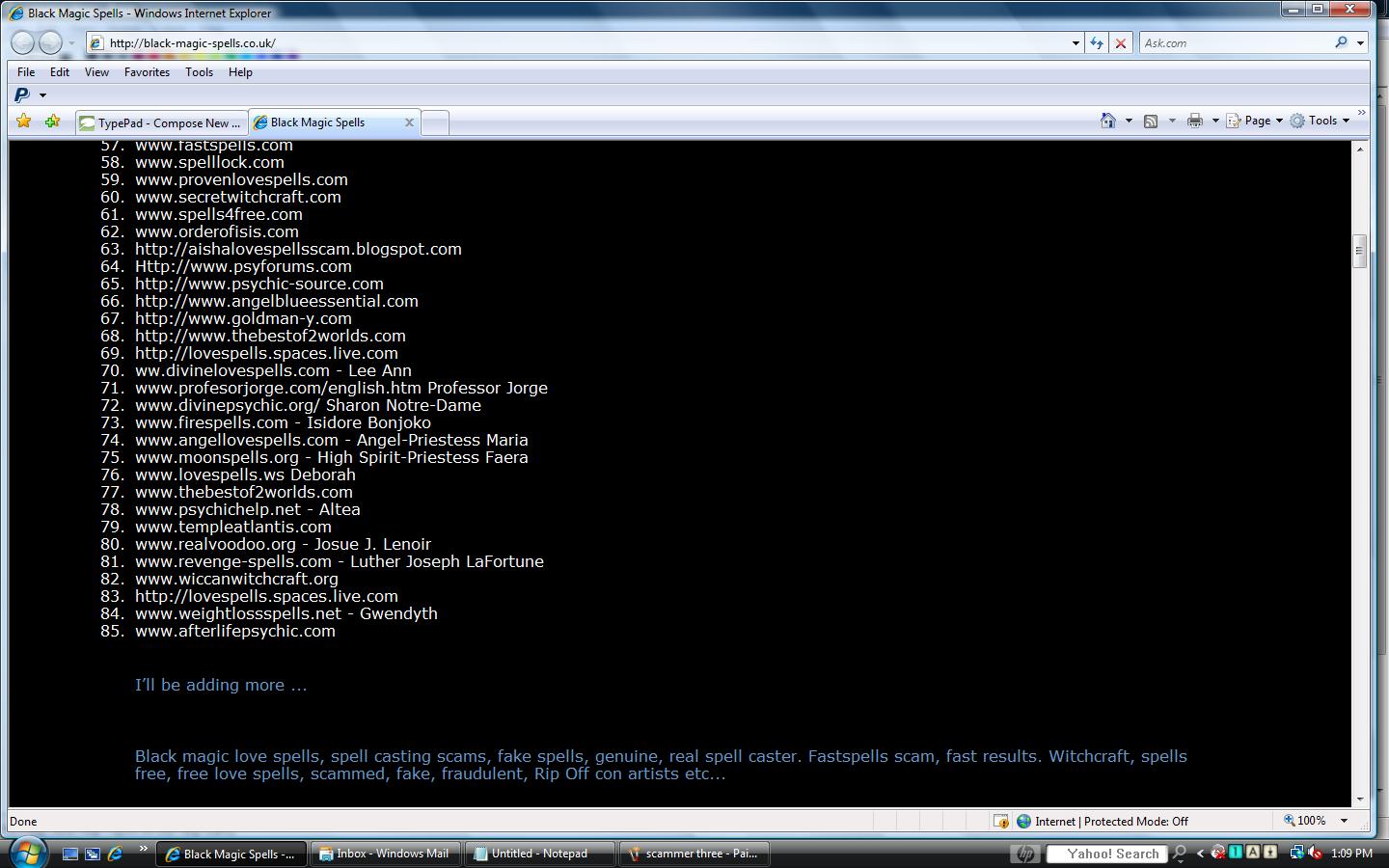Click the vertical scrollbar thumb
This screenshot has width=1389, height=868.
(1360, 250)
